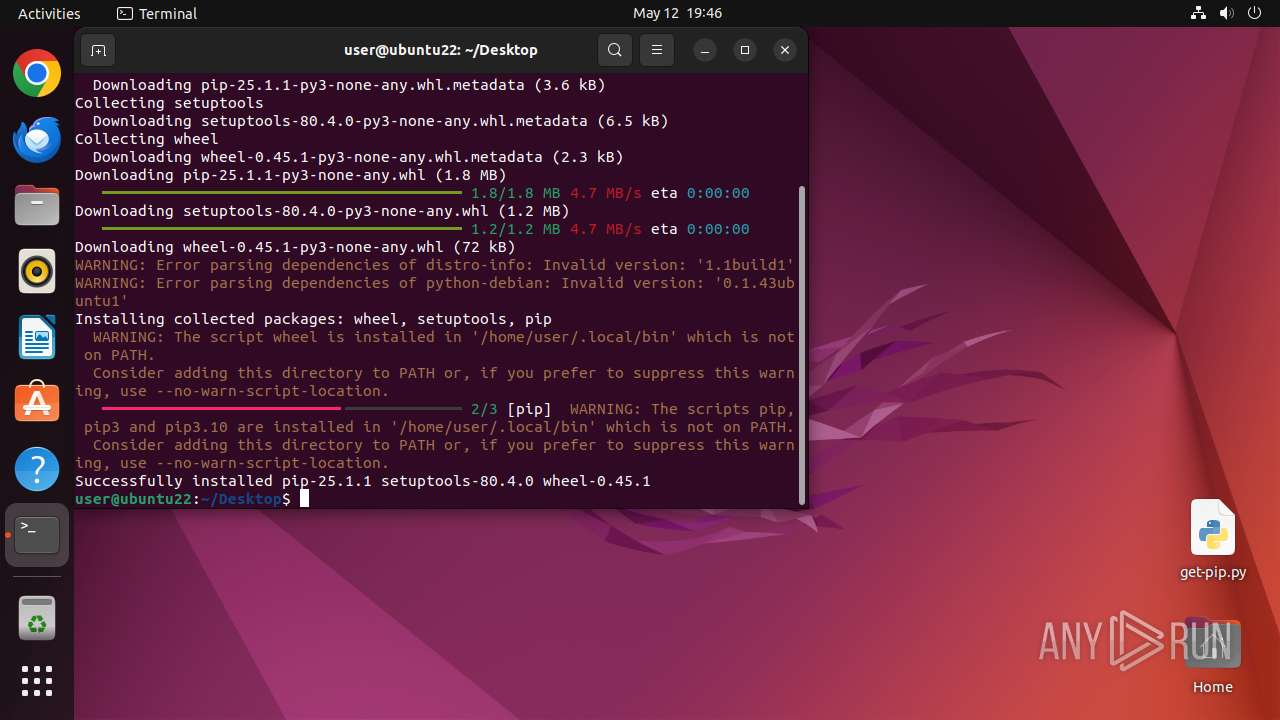Click the setuptools progress bar at 1.2/1.2 MB
This screenshot has width=1280, height=720.
pyautogui.click(x=281, y=229)
